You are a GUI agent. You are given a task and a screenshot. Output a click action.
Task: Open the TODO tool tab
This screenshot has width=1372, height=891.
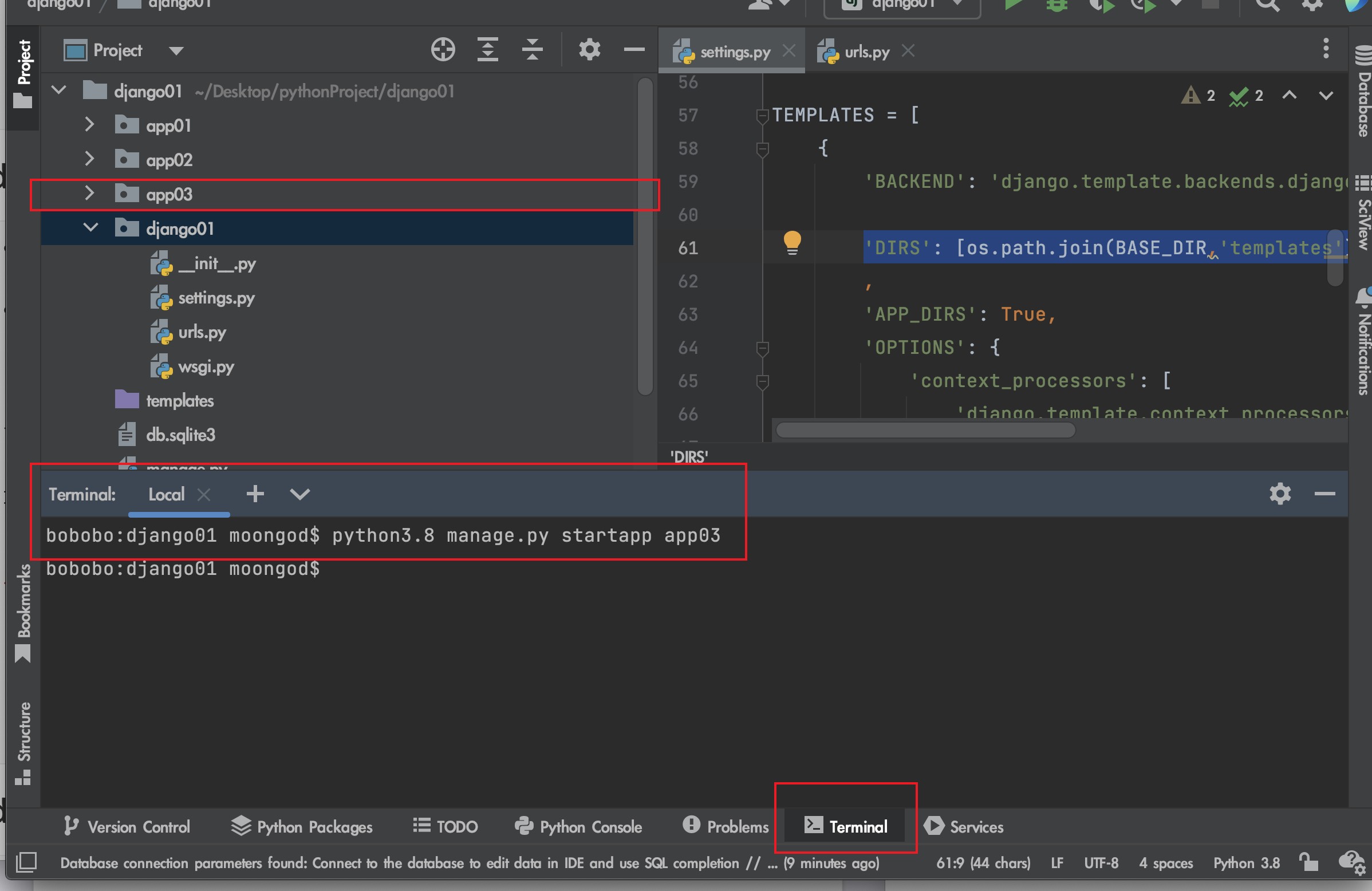pyautogui.click(x=445, y=826)
